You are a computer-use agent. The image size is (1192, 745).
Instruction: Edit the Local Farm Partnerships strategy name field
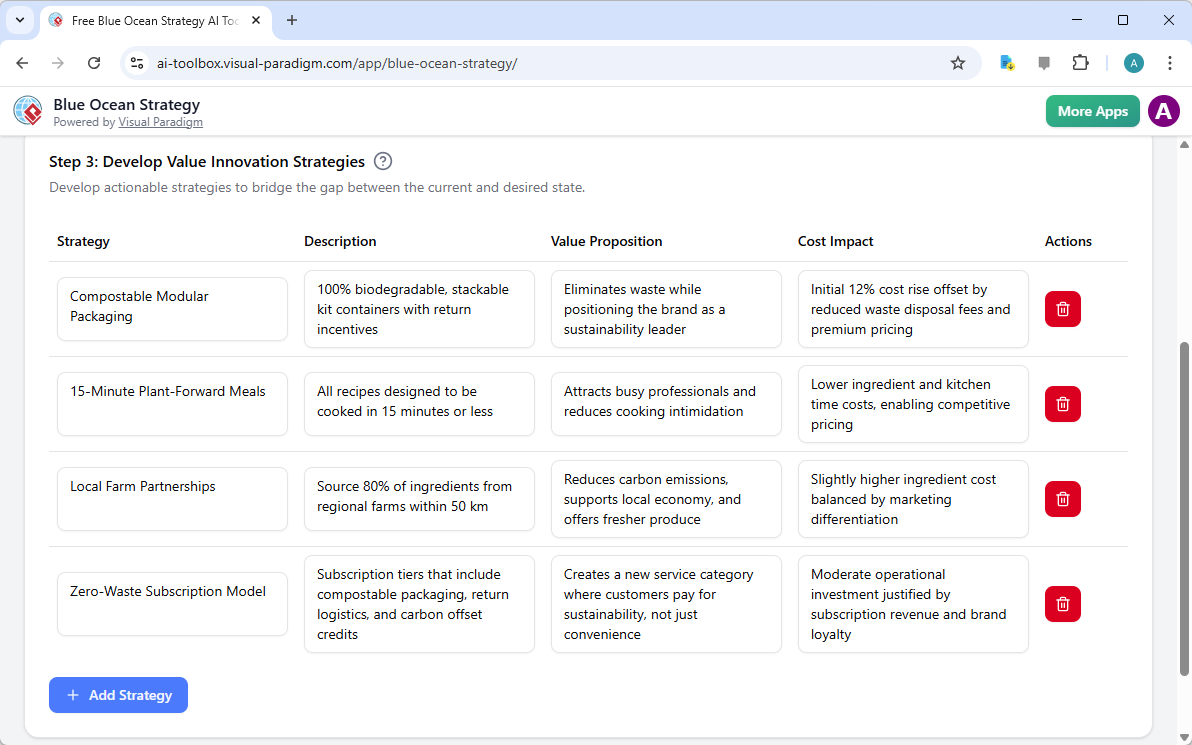pos(172,499)
